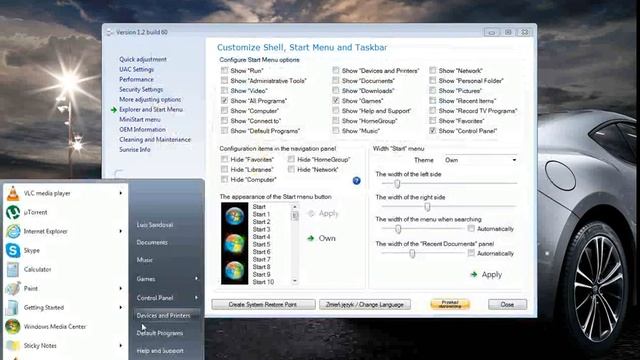Open Luis Sandoval personal folder link
This screenshot has width=640, height=360.
155,225
